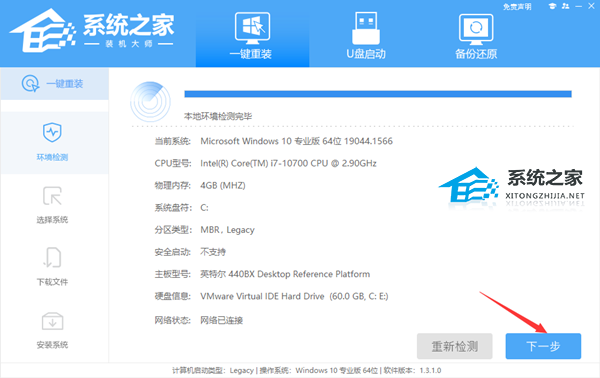The height and width of the screenshot is (378, 600).
Task: Click the 网络已连接 network status value
Action: pyautogui.click(x=221, y=320)
